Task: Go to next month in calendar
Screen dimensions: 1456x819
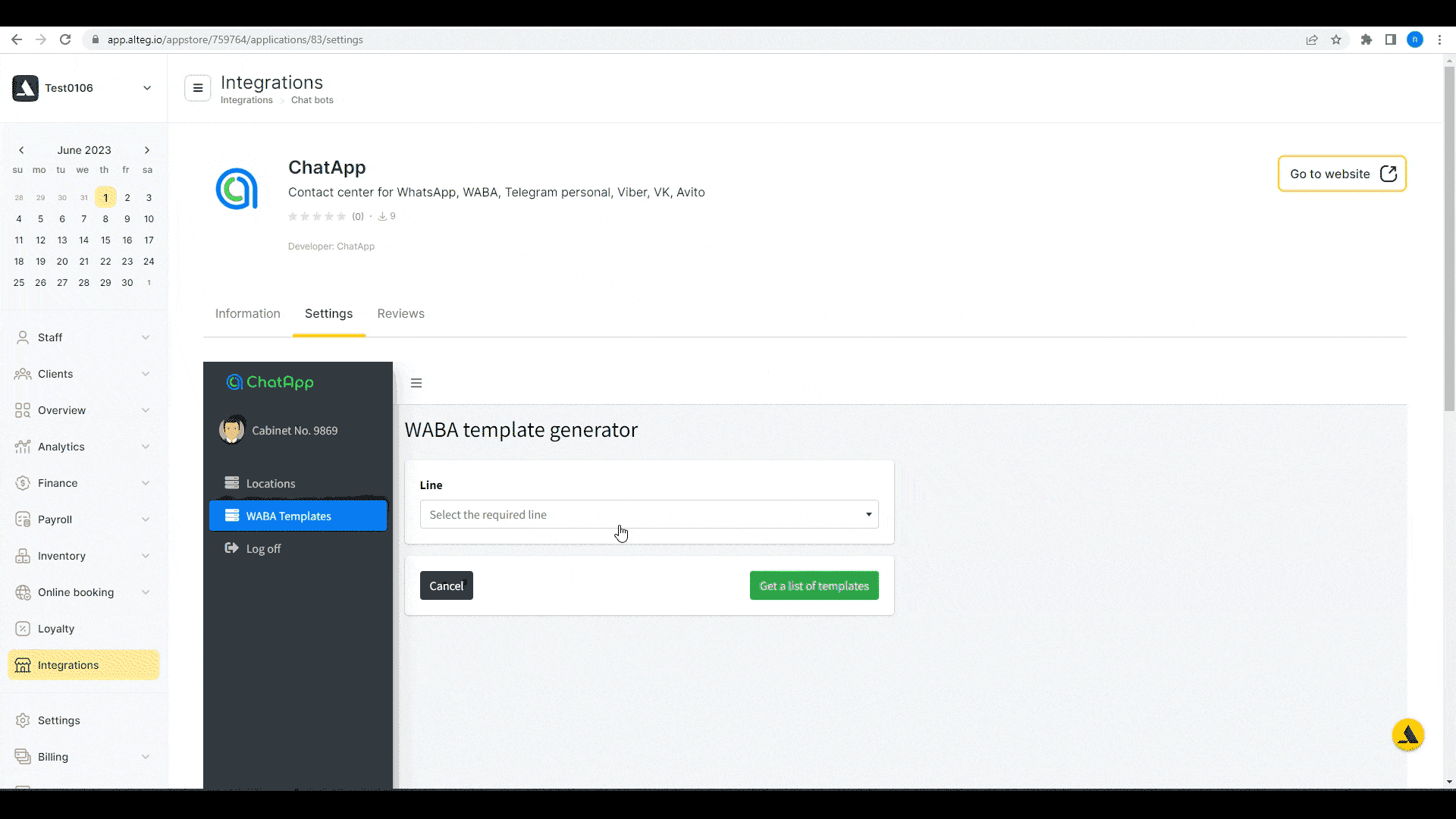Action: click(x=147, y=150)
